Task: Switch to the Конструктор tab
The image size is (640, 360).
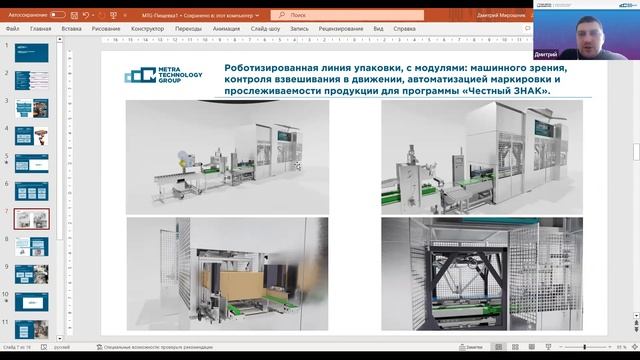Action: coord(147,29)
